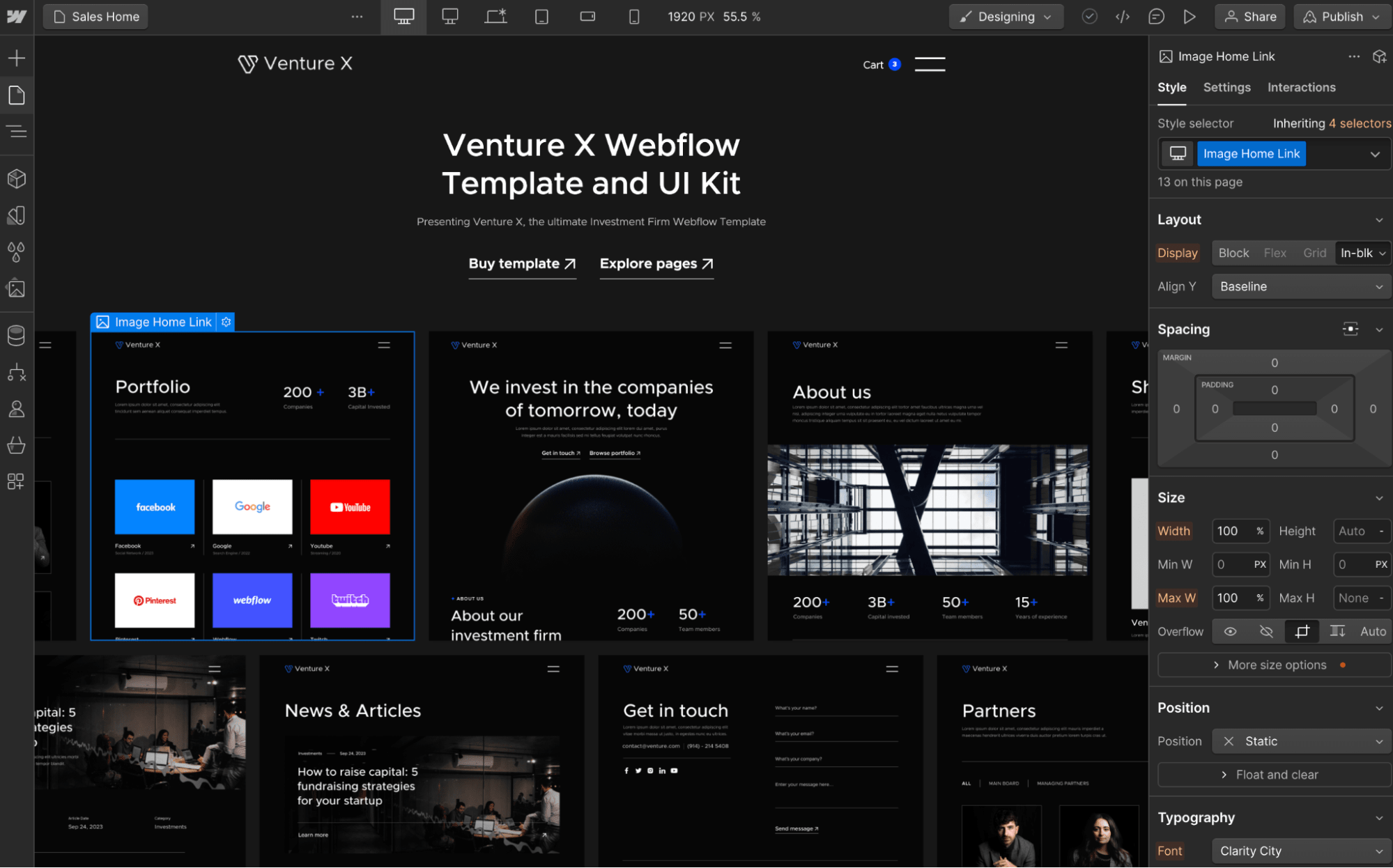Set Display to Flex
Image resolution: width=1393 pixels, height=868 pixels.
(1275, 253)
